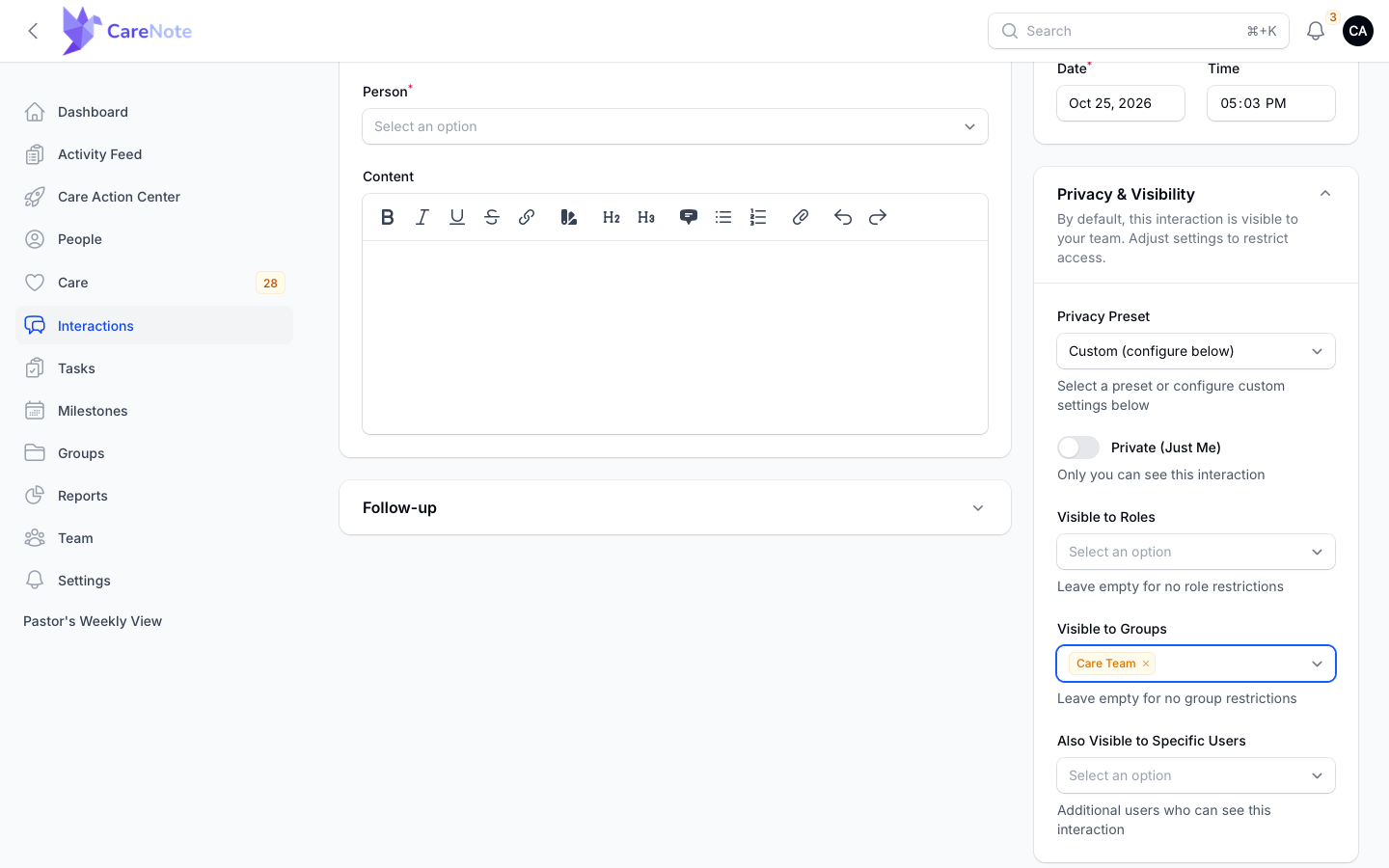Image resolution: width=1389 pixels, height=868 pixels.
Task: Go back using the left chevron
Action: 33,31
